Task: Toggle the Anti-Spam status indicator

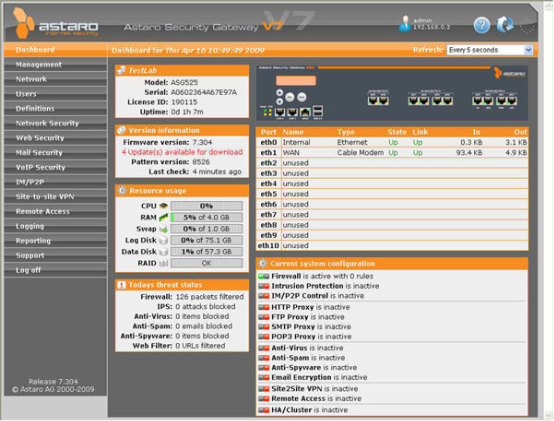Action: pos(264,358)
